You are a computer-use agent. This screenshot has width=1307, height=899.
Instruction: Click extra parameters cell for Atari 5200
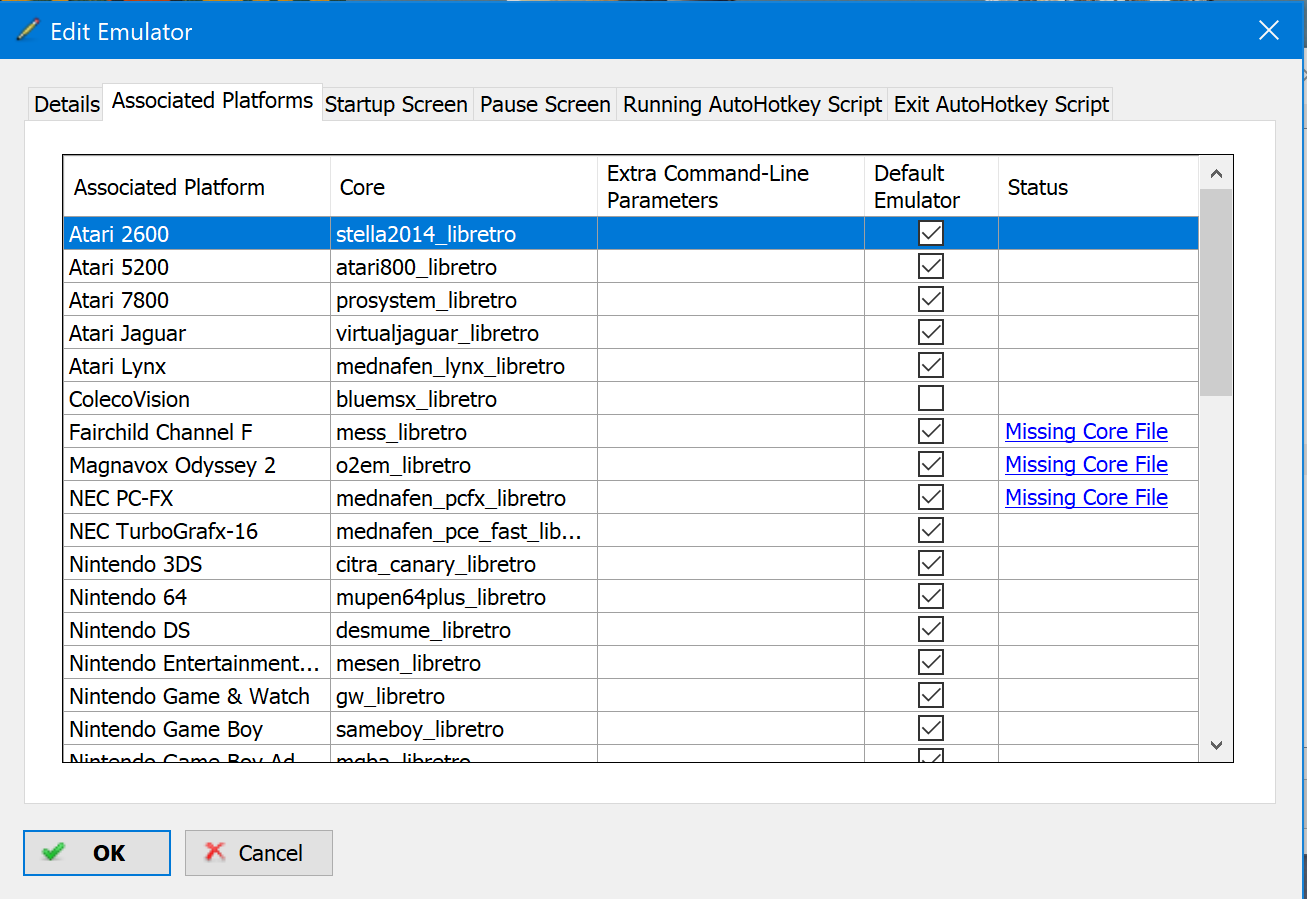click(731, 267)
